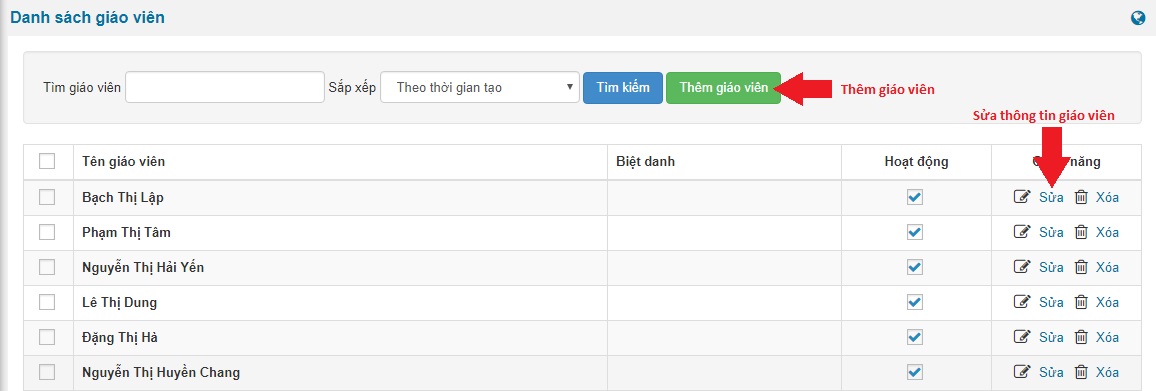
Task: Click the trash icon for Nguyễn Thị Hải Yến
Action: tap(1081, 267)
